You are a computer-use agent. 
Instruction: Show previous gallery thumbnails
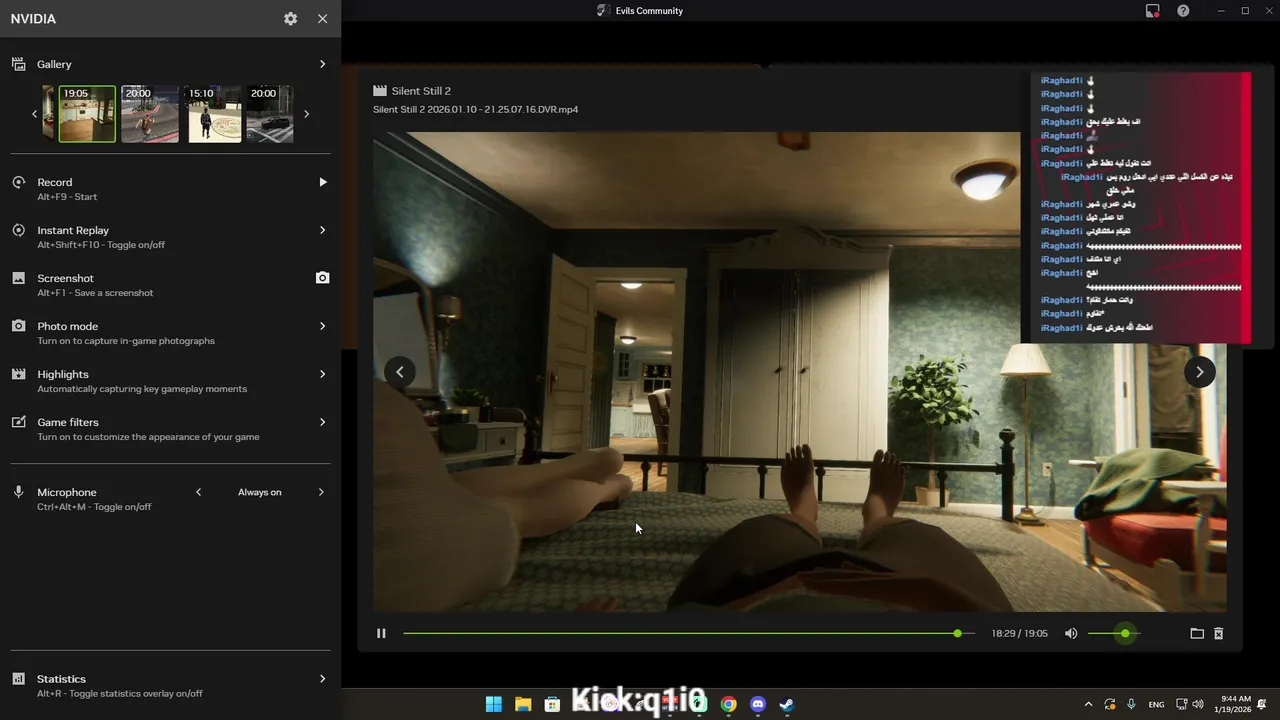coord(34,114)
